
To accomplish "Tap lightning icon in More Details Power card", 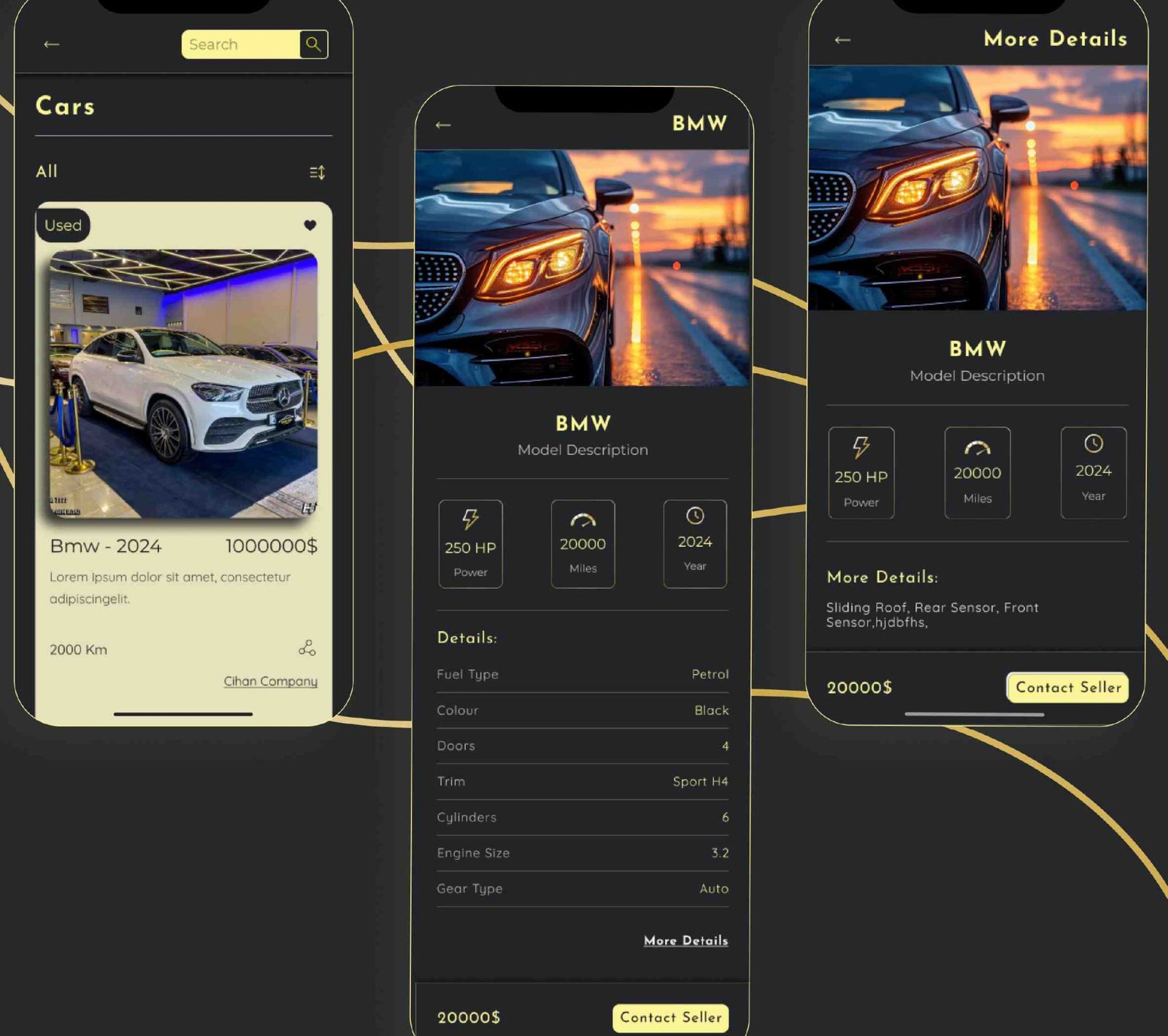I will [861, 448].
